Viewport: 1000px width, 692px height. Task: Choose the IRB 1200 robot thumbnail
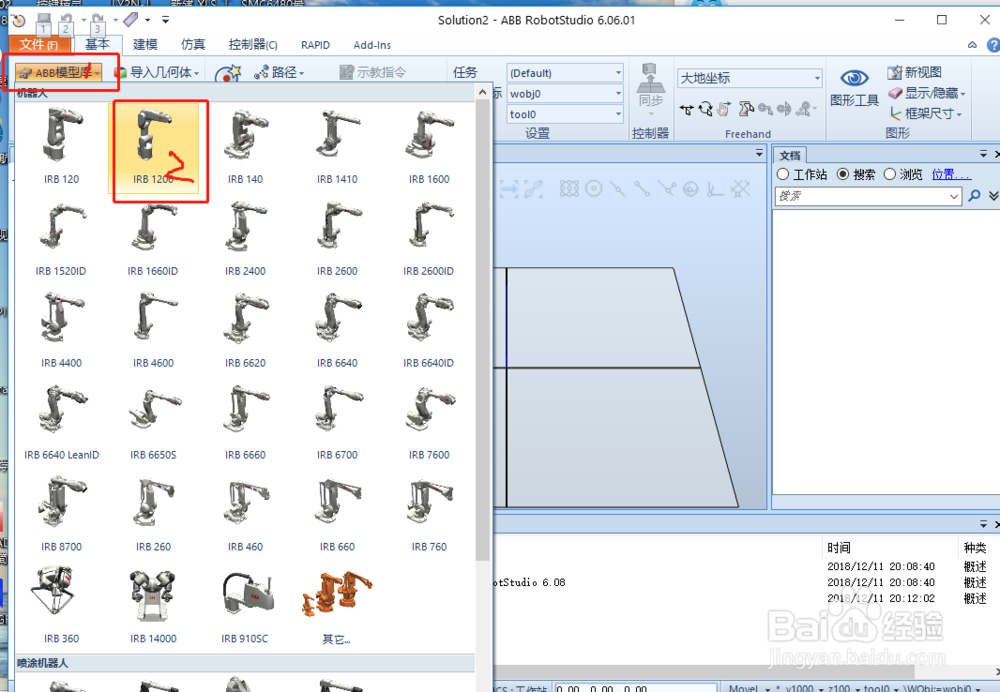(x=153, y=146)
